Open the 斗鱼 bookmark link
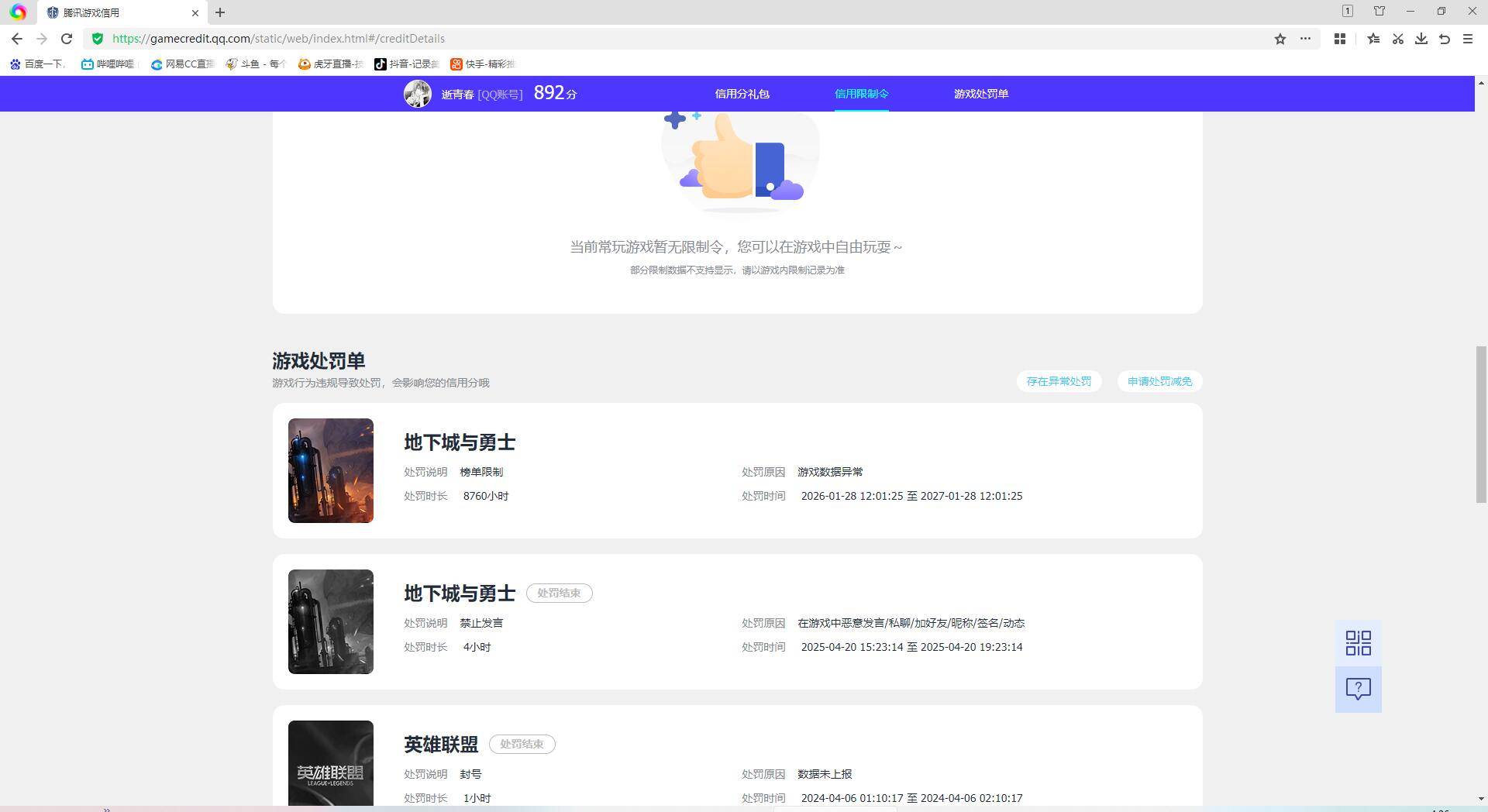Viewport: 1488px width, 812px height. point(254,64)
